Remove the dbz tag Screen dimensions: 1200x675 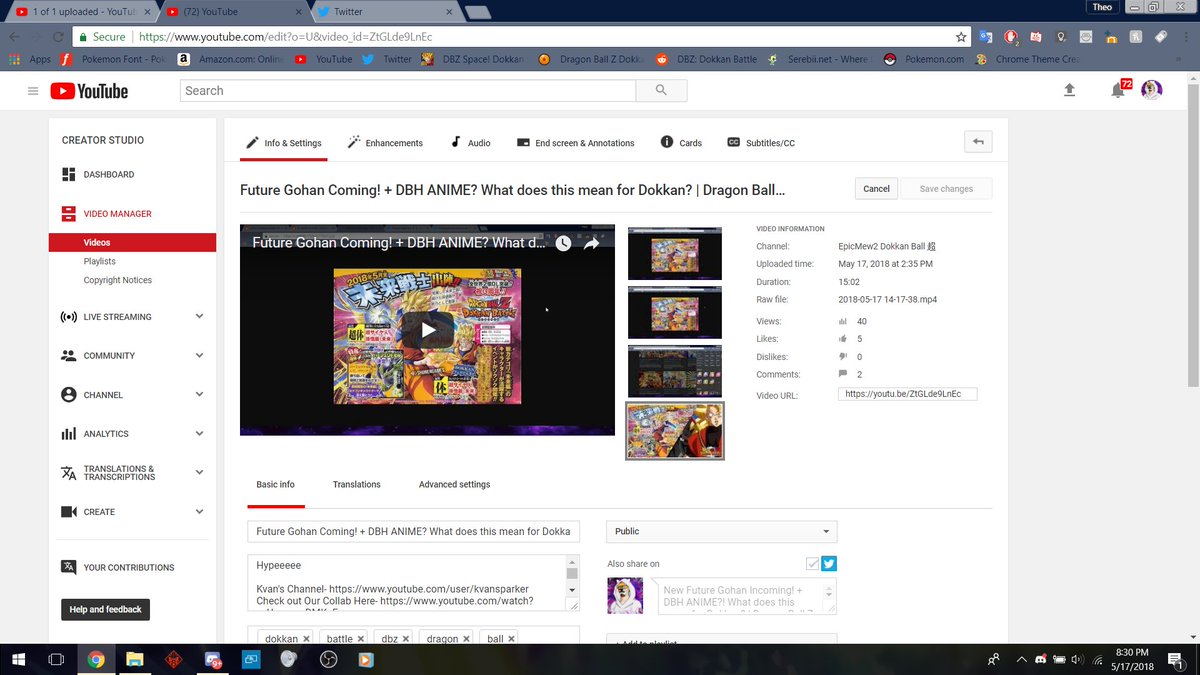[x=408, y=638]
